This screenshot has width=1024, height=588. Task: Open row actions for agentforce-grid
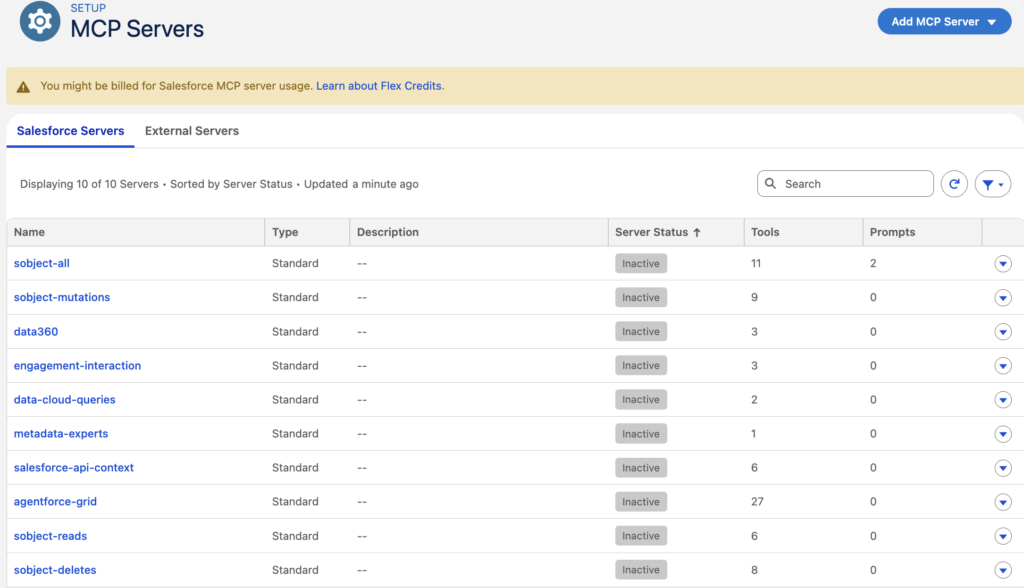(x=1003, y=502)
